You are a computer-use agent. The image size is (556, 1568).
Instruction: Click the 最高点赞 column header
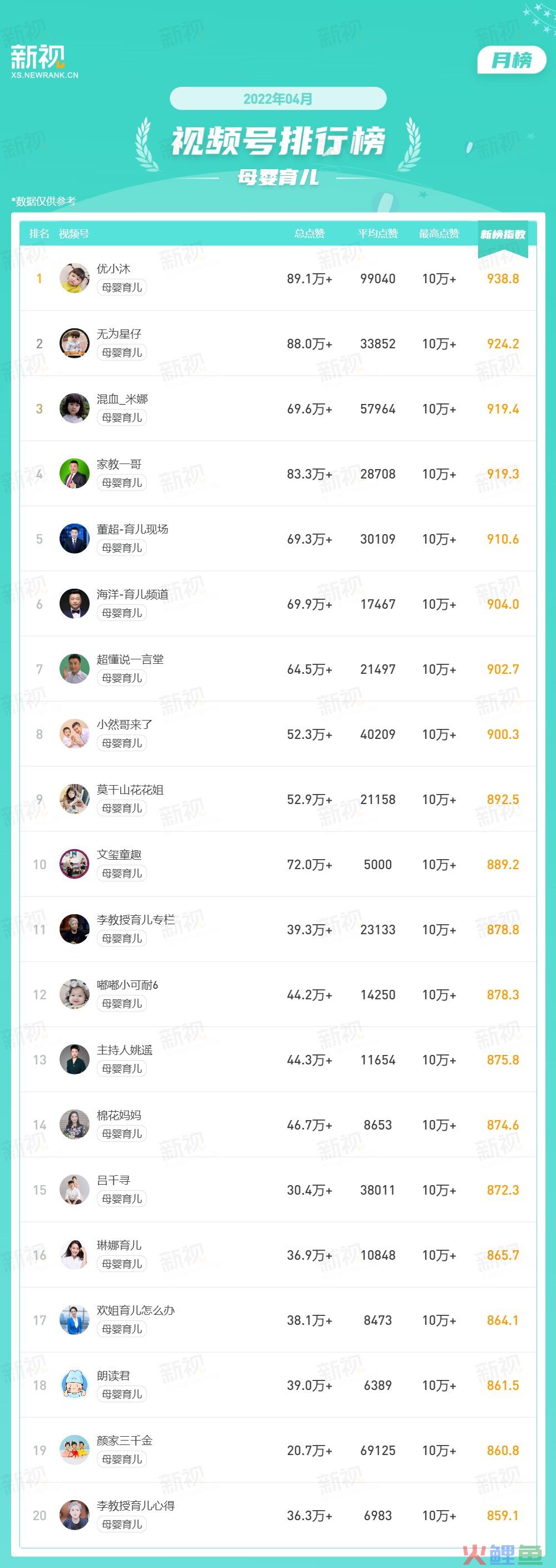pyautogui.click(x=439, y=234)
